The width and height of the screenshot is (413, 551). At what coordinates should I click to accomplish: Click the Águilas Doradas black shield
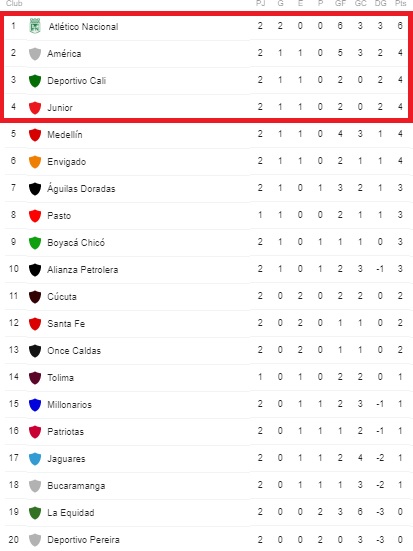[x=35, y=189]
